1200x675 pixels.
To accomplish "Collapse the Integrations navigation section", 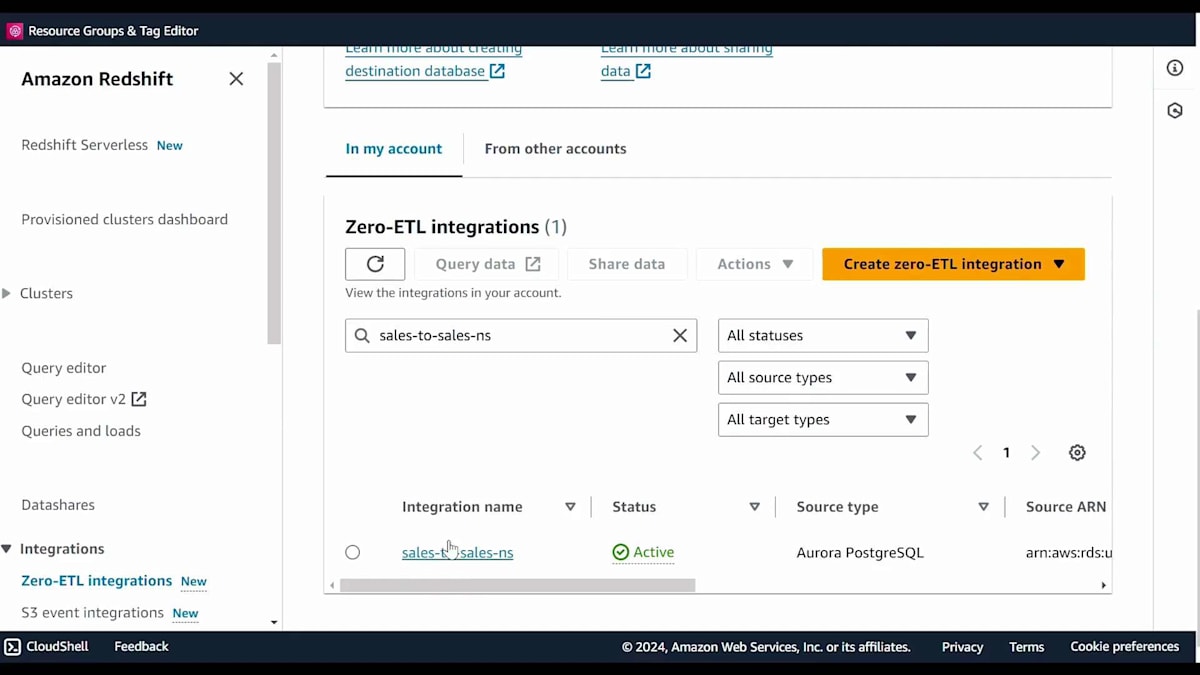I will (7, 549).
